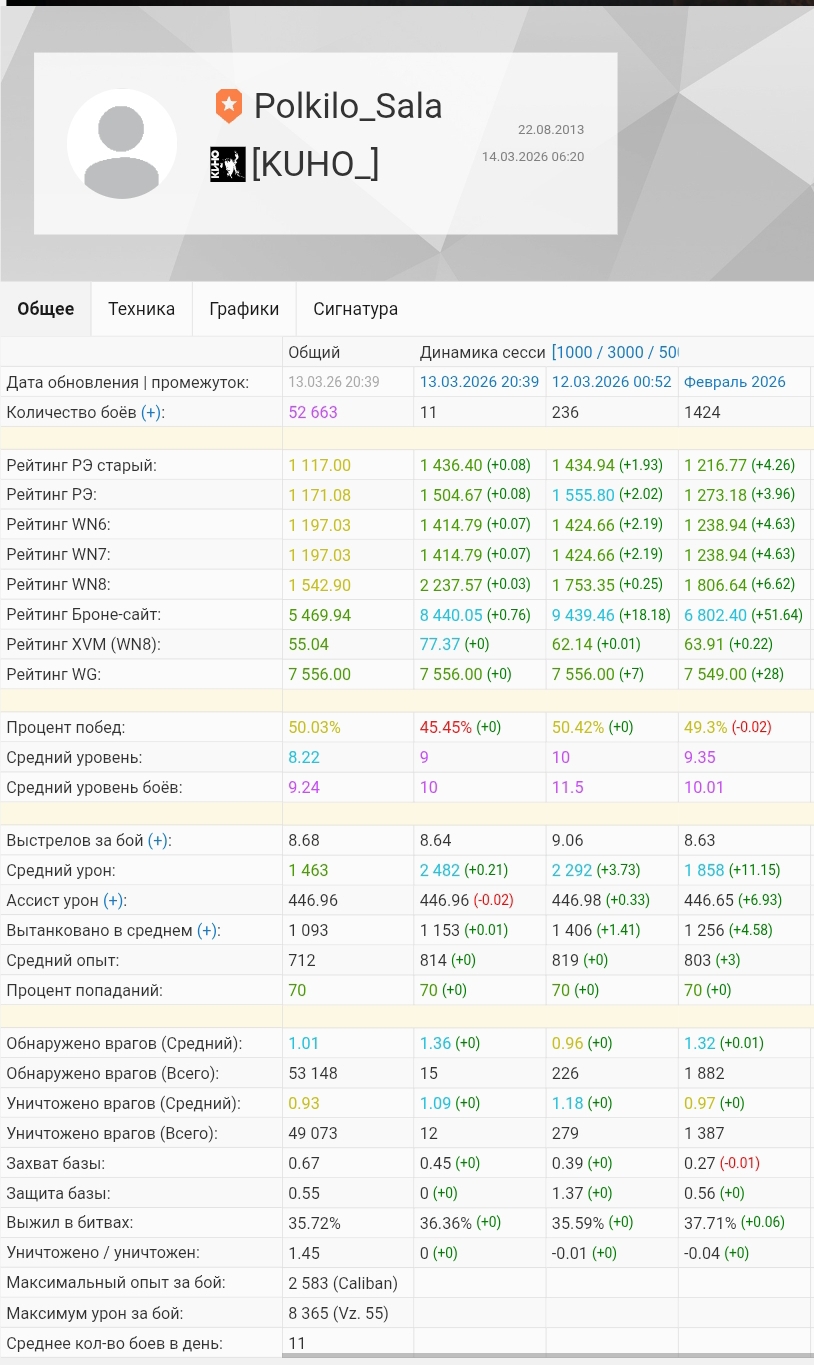Expand the plus next to Вытанковано в среднем

pyautogui.click(x=208, y=930)
